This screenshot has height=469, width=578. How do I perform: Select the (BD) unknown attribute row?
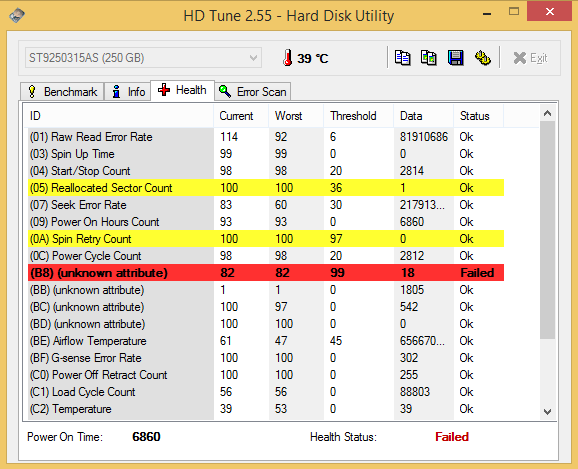click(x=266, y=324)
